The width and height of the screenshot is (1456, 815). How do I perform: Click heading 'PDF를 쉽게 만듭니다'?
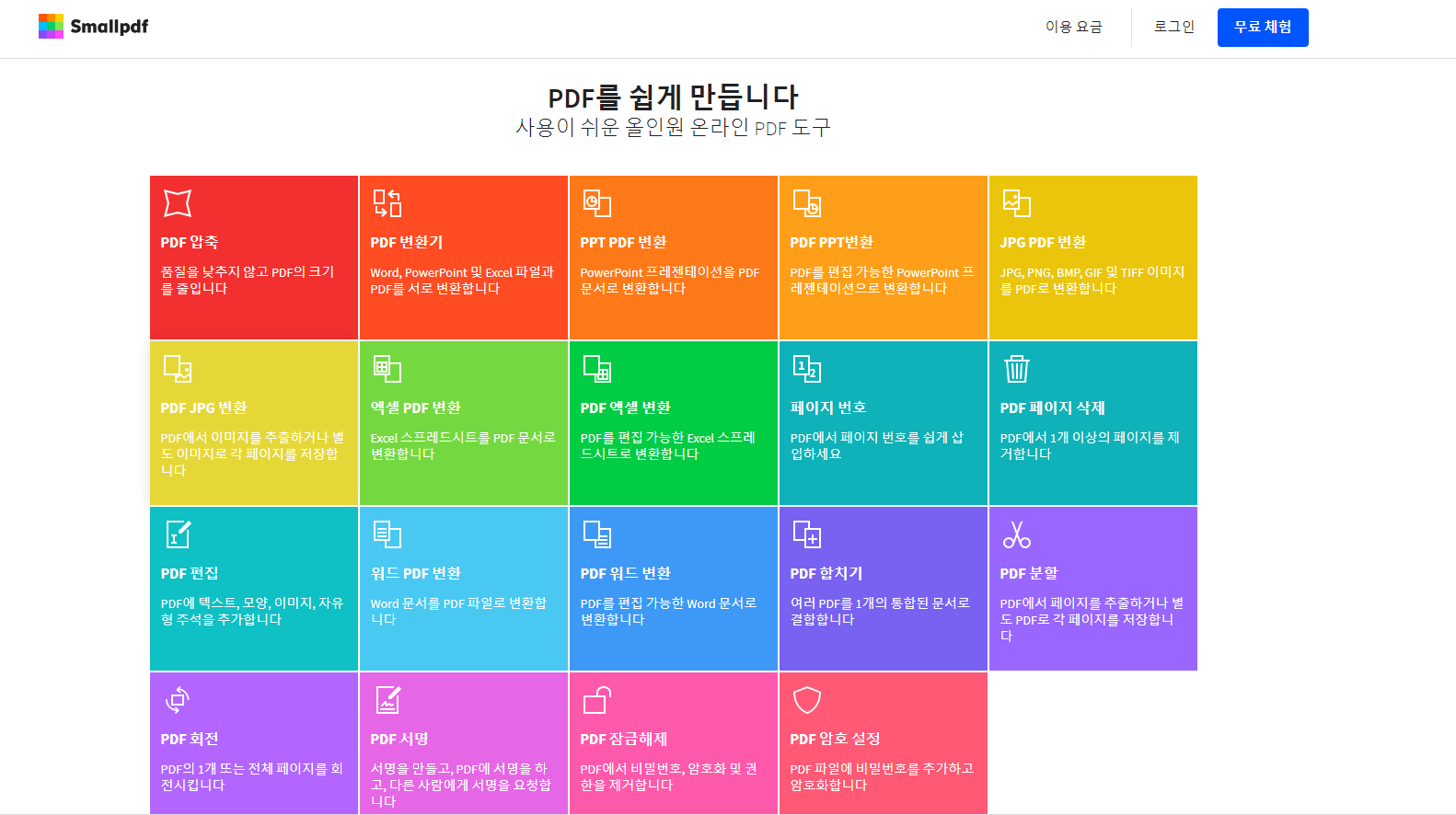674,97
